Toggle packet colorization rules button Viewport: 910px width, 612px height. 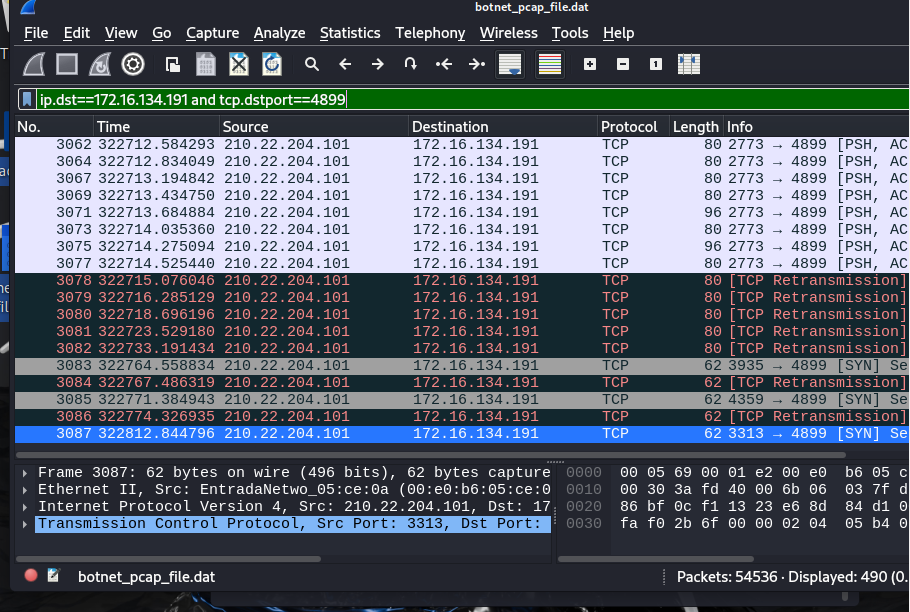pos(549,64)
